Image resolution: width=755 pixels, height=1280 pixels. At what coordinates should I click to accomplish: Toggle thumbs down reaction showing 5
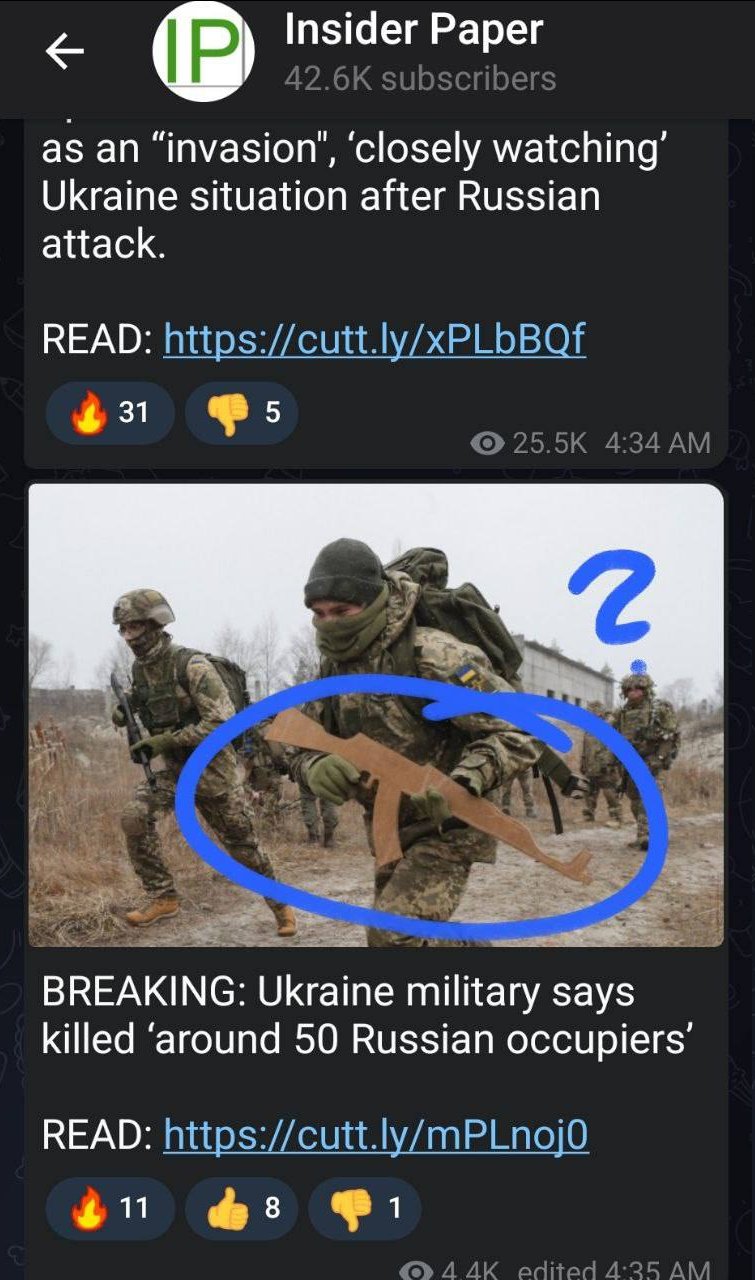(242, 412)
